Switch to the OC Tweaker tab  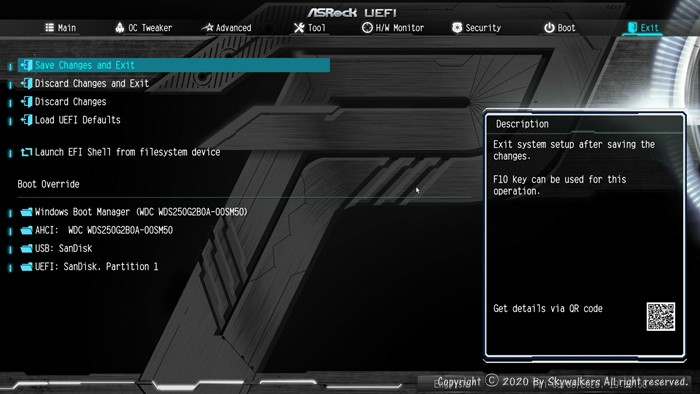pos(143,28)
